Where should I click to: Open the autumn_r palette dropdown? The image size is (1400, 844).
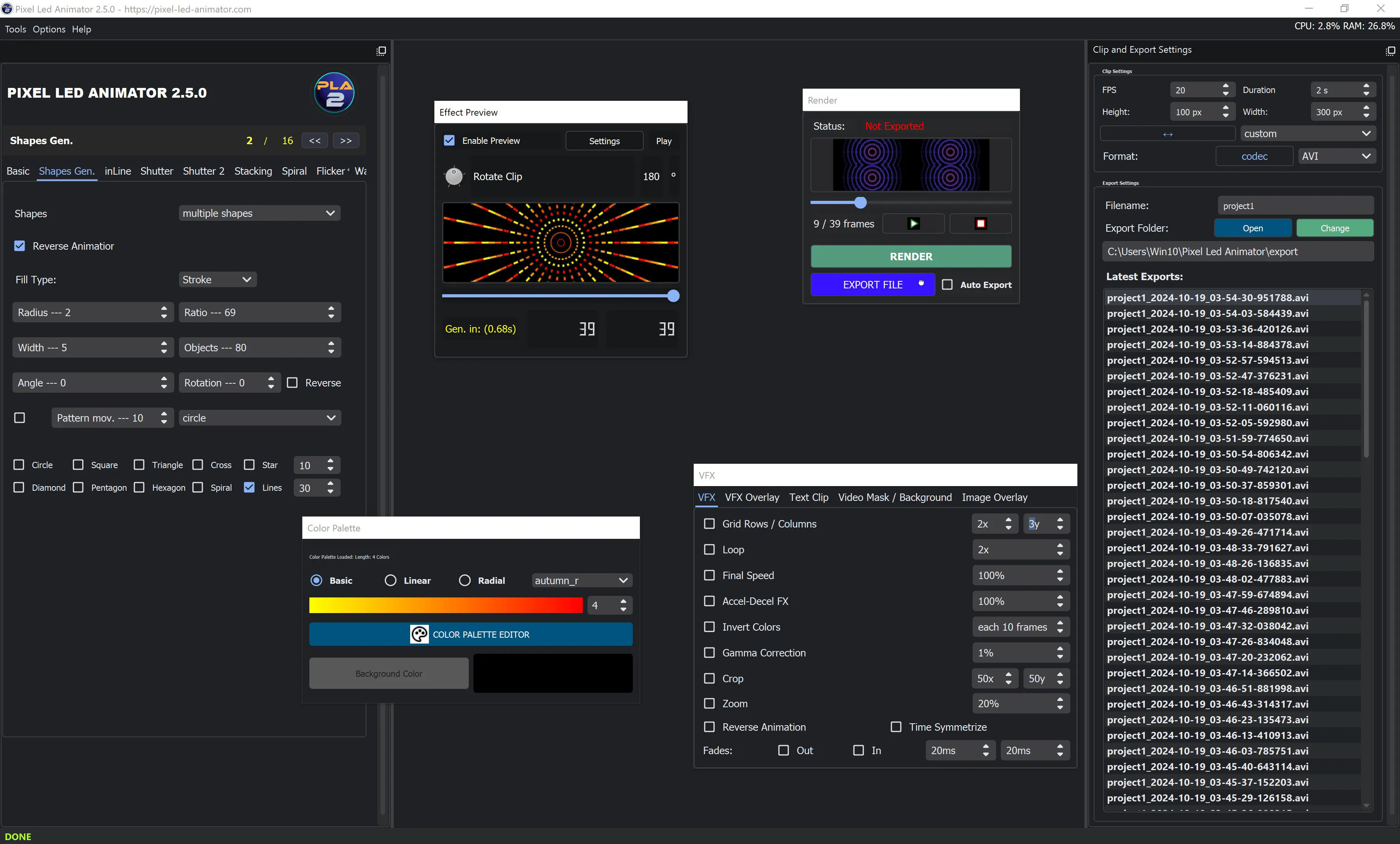(581, 580)
